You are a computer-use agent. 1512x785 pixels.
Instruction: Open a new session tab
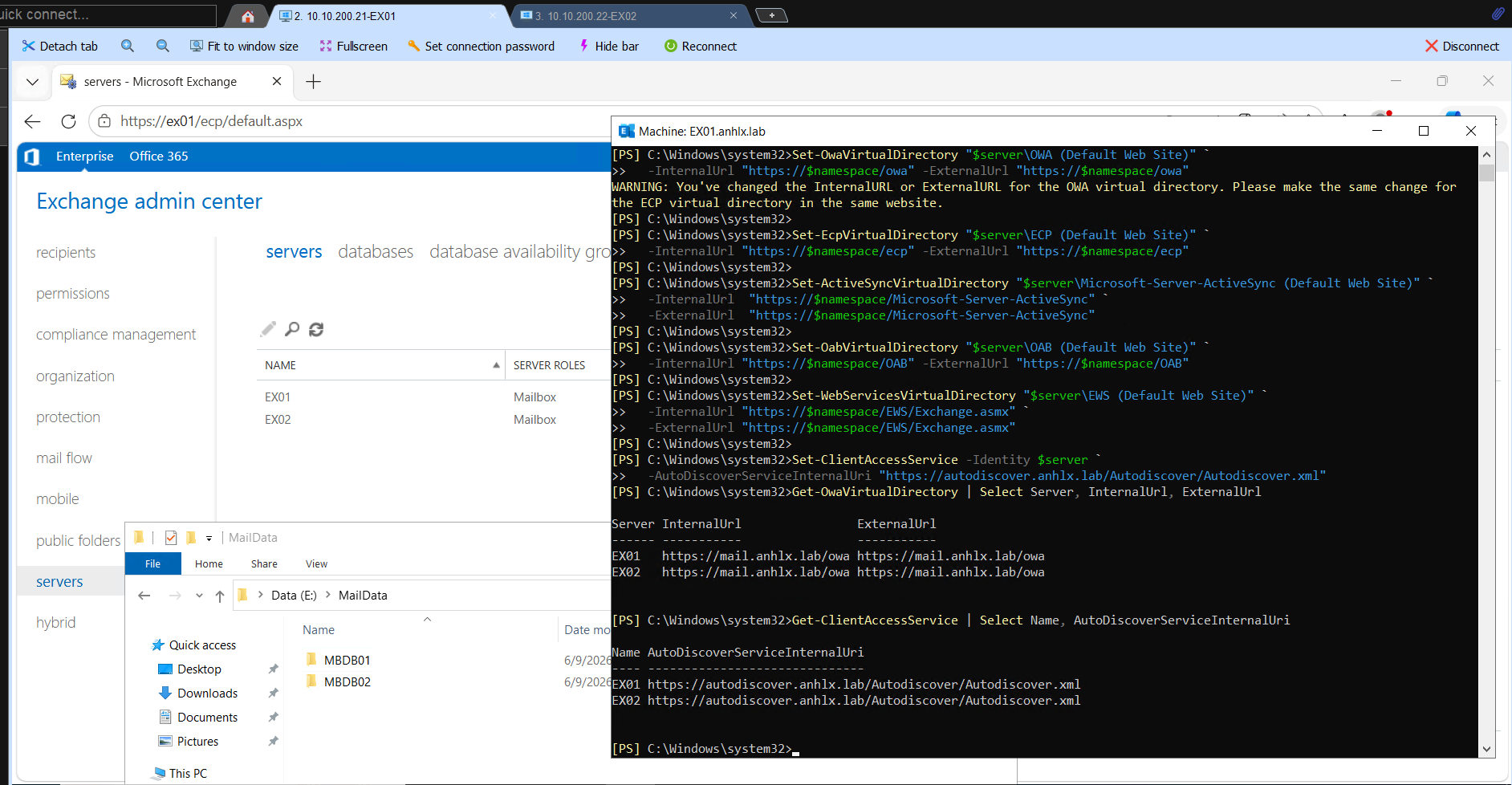(771, 15)
